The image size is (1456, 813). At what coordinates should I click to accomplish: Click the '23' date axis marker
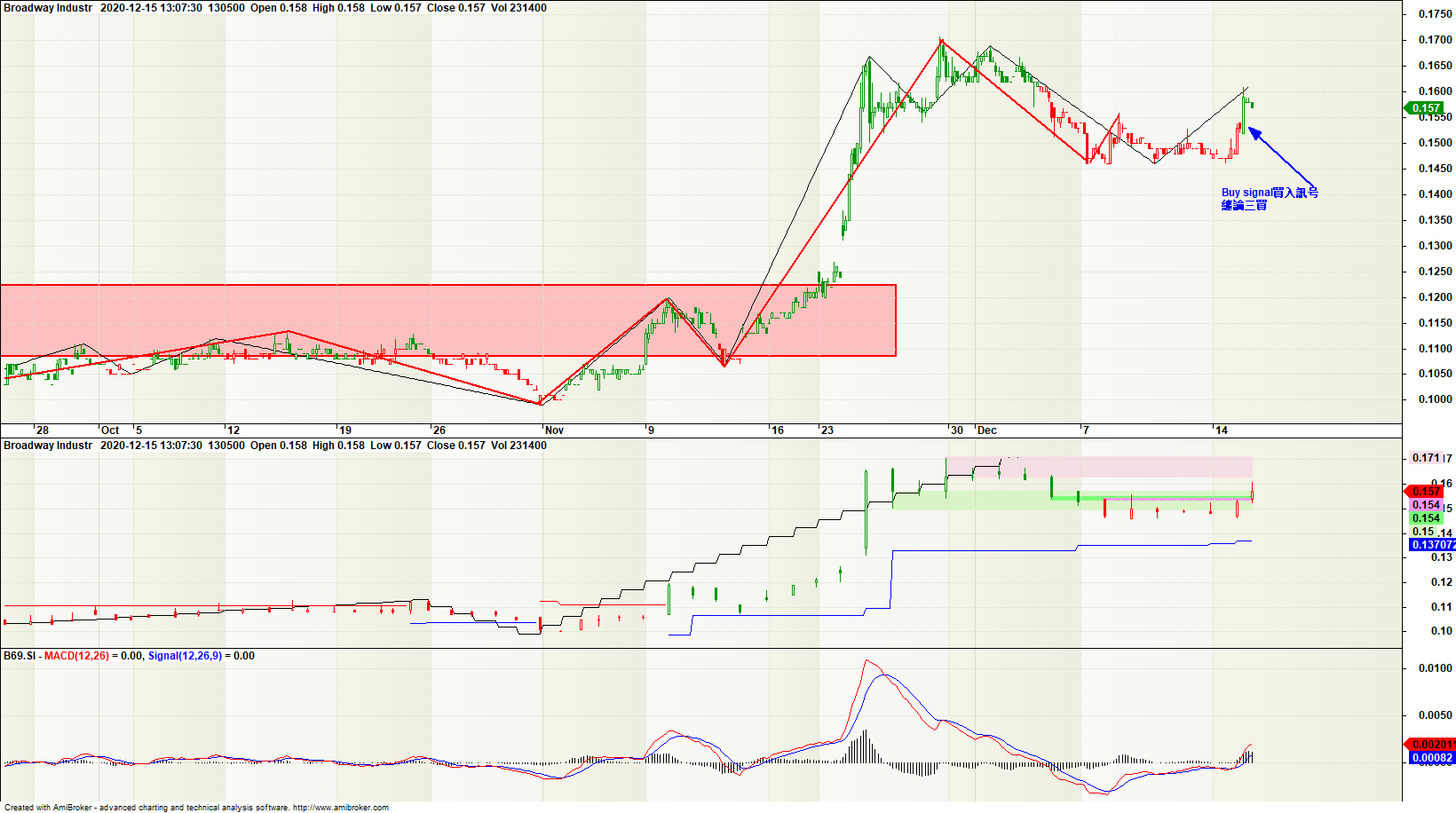tap(827, 430)
